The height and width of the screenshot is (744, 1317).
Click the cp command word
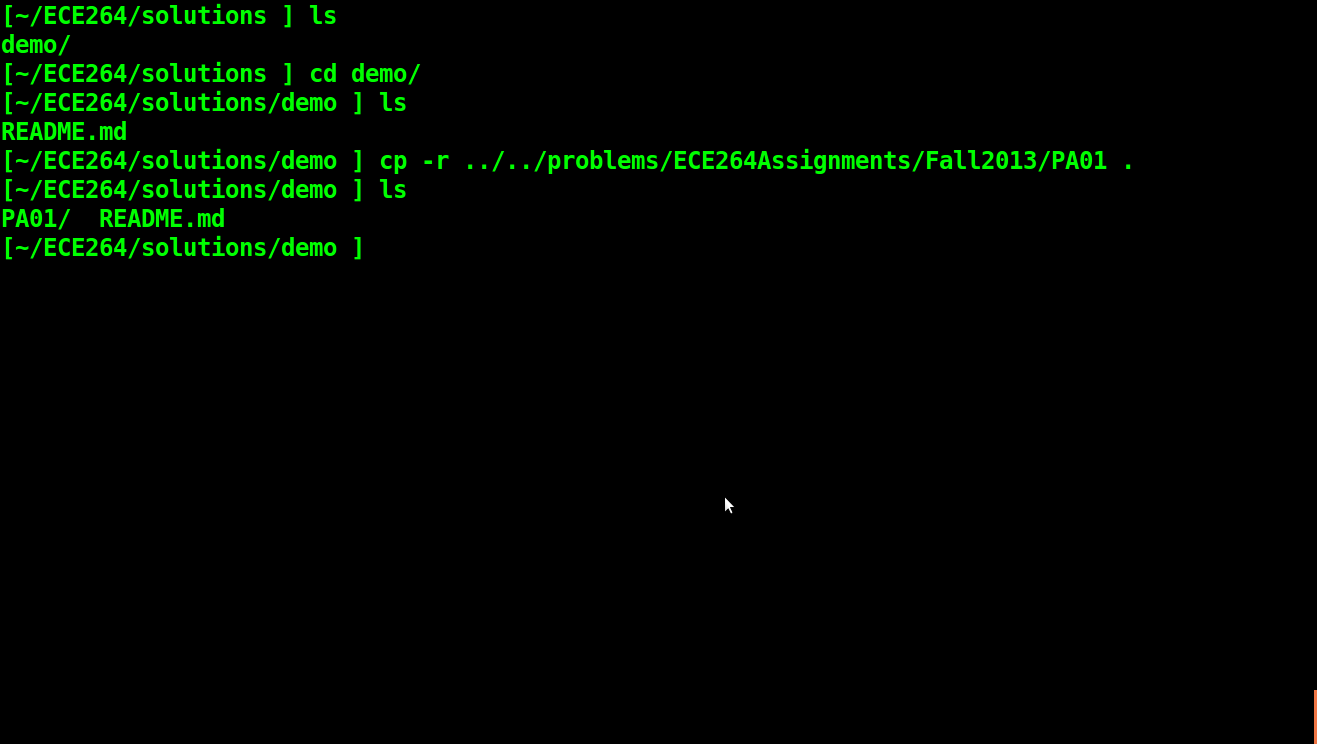pyautogui.click(x=393, y=161)
